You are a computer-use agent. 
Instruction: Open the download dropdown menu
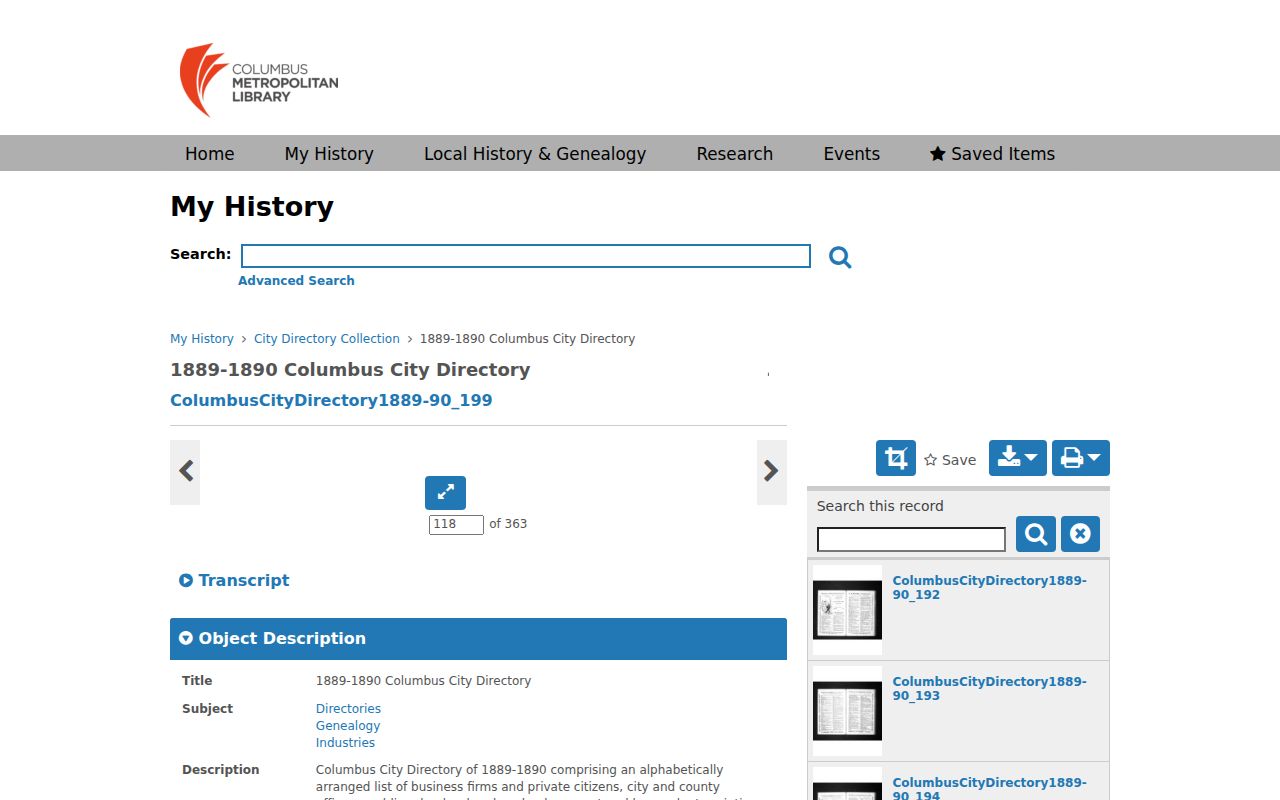point(1018,458)
